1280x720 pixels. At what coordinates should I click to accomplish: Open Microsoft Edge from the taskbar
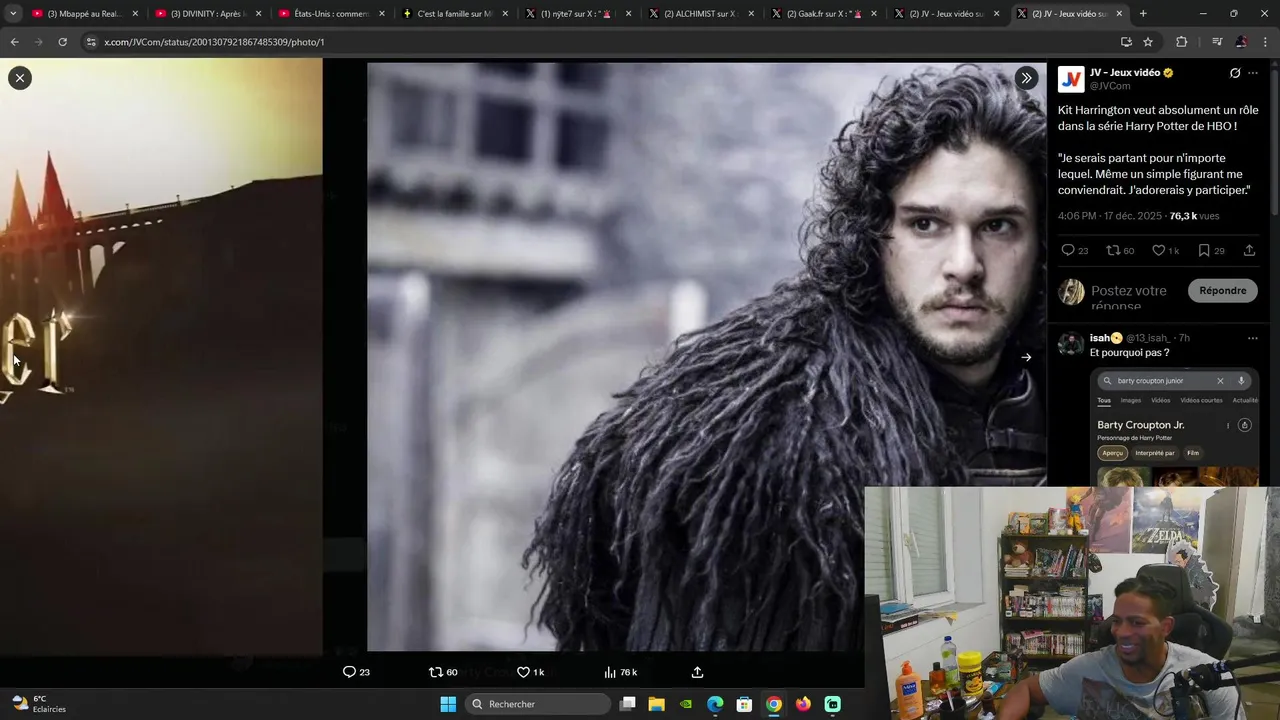(715, 704)
